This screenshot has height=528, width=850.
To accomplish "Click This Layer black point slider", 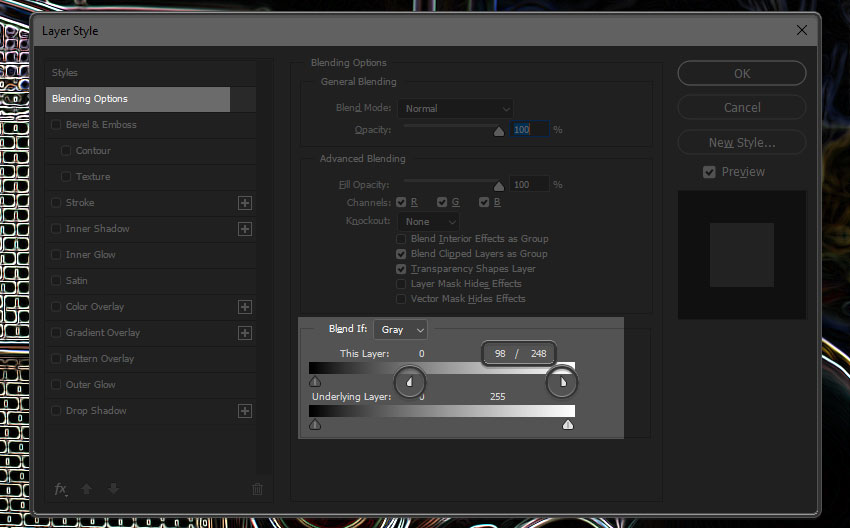I will click(315, 382).
